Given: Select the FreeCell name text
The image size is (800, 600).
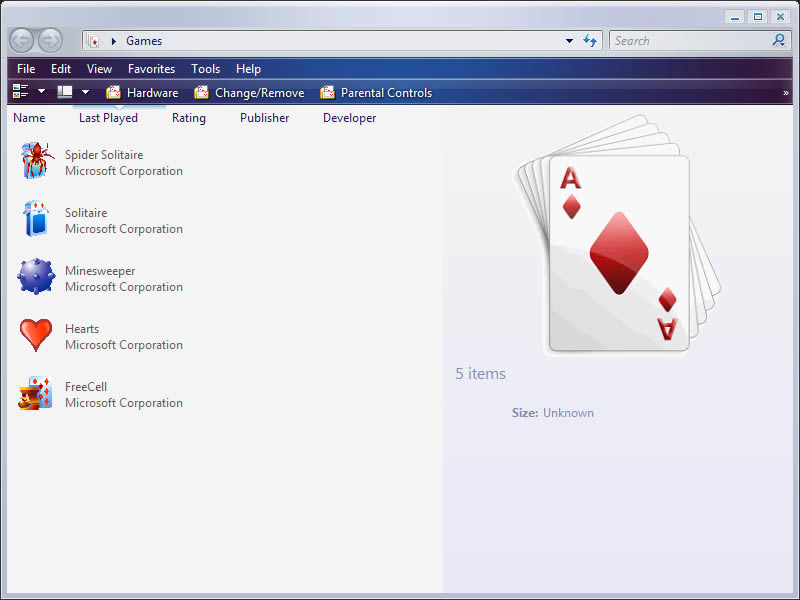Looking at the screenshot, I should 86,387.
